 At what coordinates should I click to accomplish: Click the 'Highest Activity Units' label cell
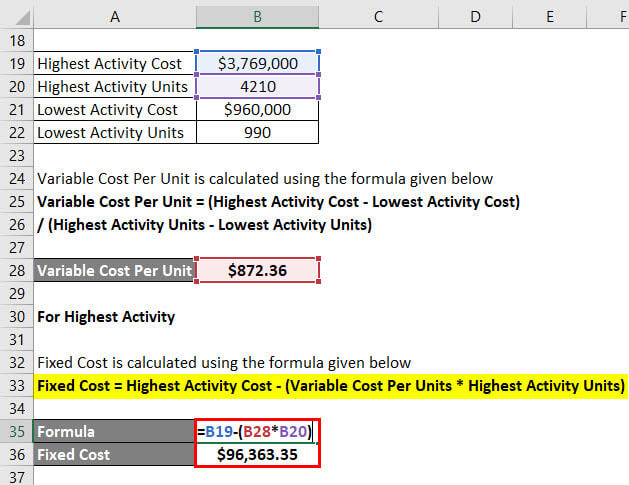[115, 86]
